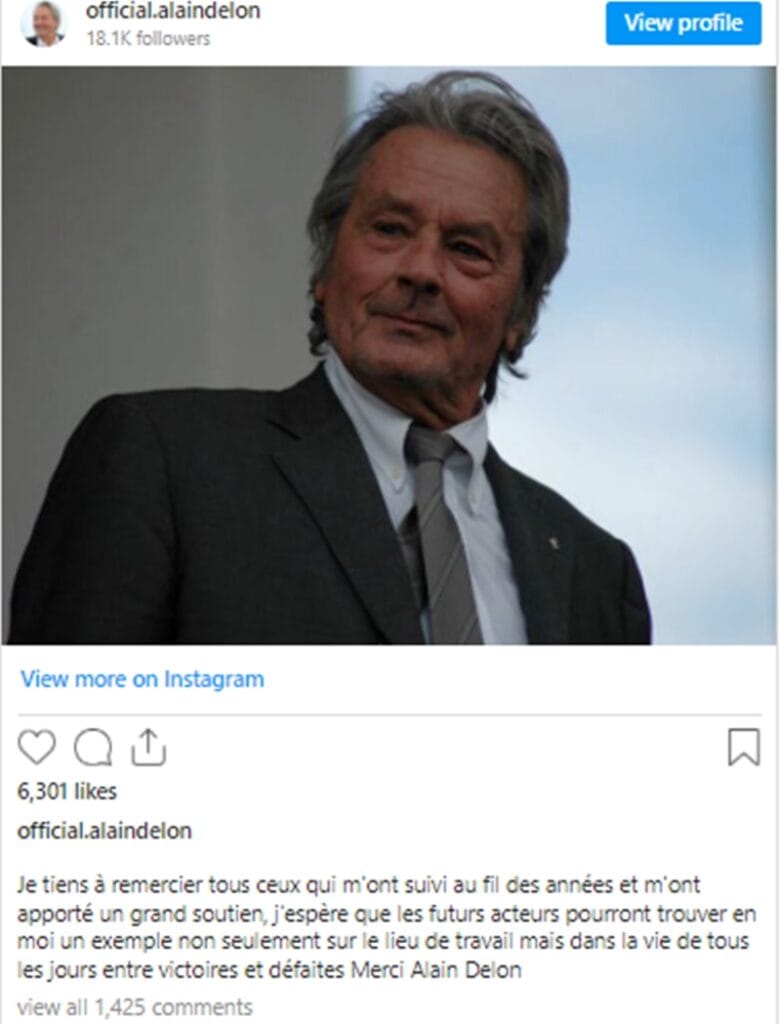Image resolution: width=781 pixels, height=1024 pixels.
Task: Click the 18.1K followers text
Action: click(x=148, y=39)
